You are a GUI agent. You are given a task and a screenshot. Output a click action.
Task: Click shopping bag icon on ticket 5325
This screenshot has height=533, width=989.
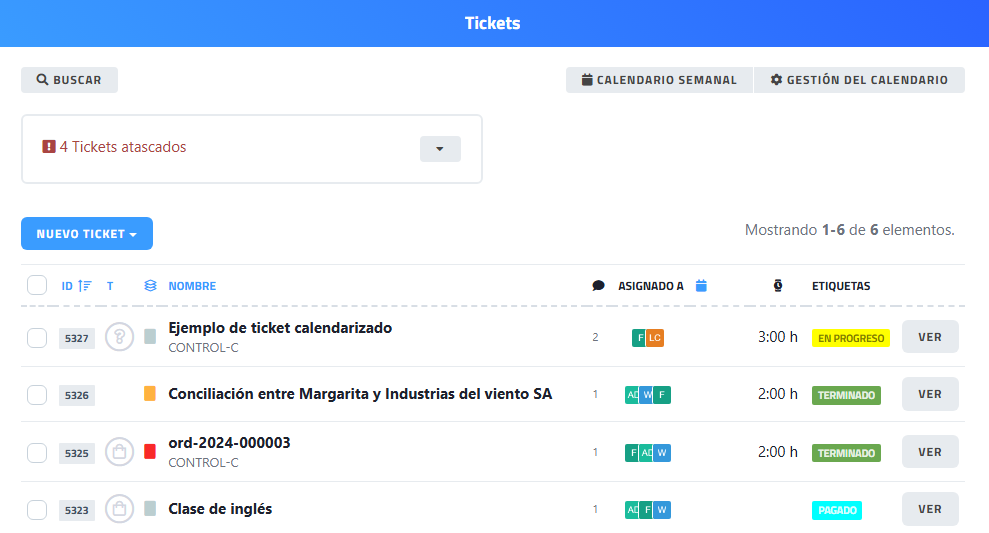click(119, 452)
